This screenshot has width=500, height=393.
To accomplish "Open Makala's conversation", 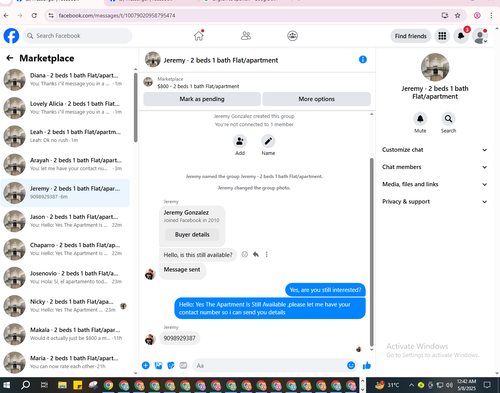I will tap(65, 334).
